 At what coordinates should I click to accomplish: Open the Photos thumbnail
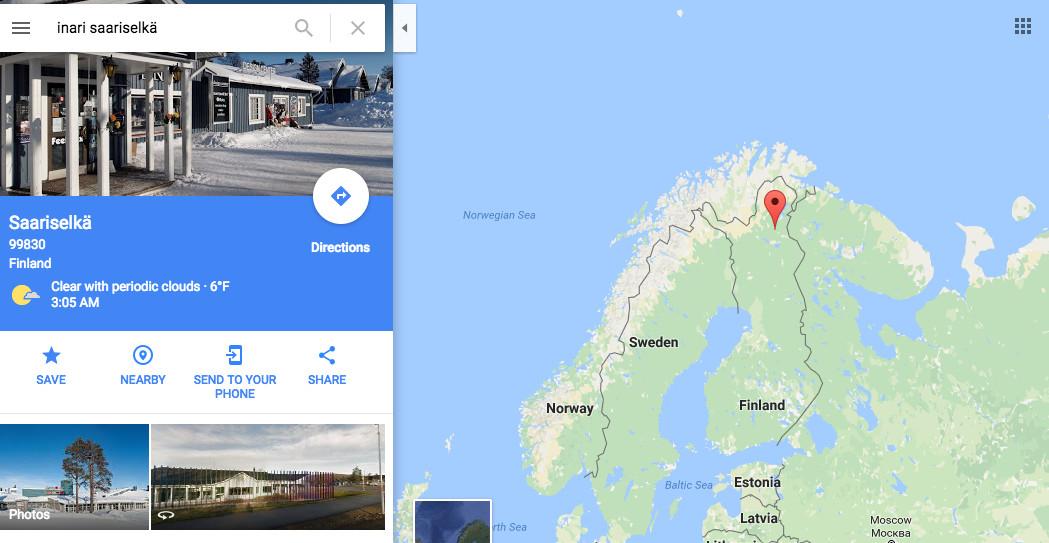[74, 477]
